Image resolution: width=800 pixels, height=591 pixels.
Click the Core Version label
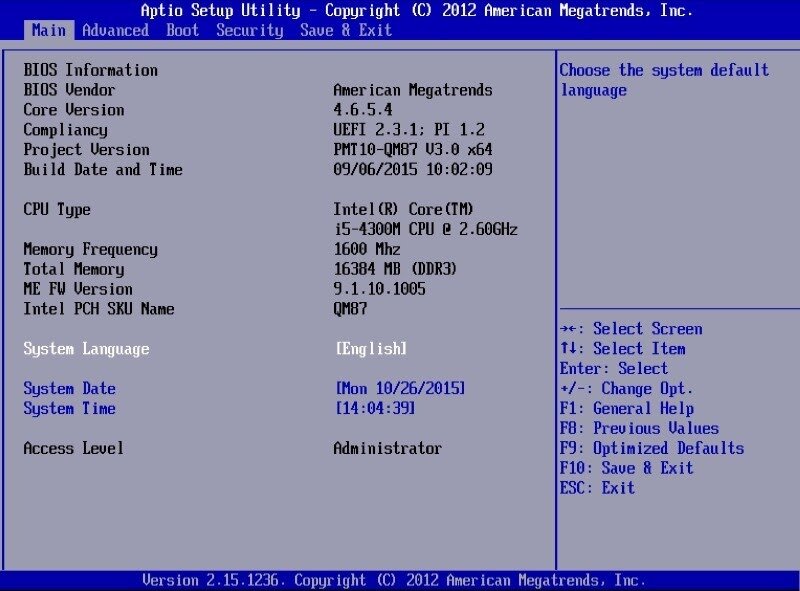tap(74, 110)
